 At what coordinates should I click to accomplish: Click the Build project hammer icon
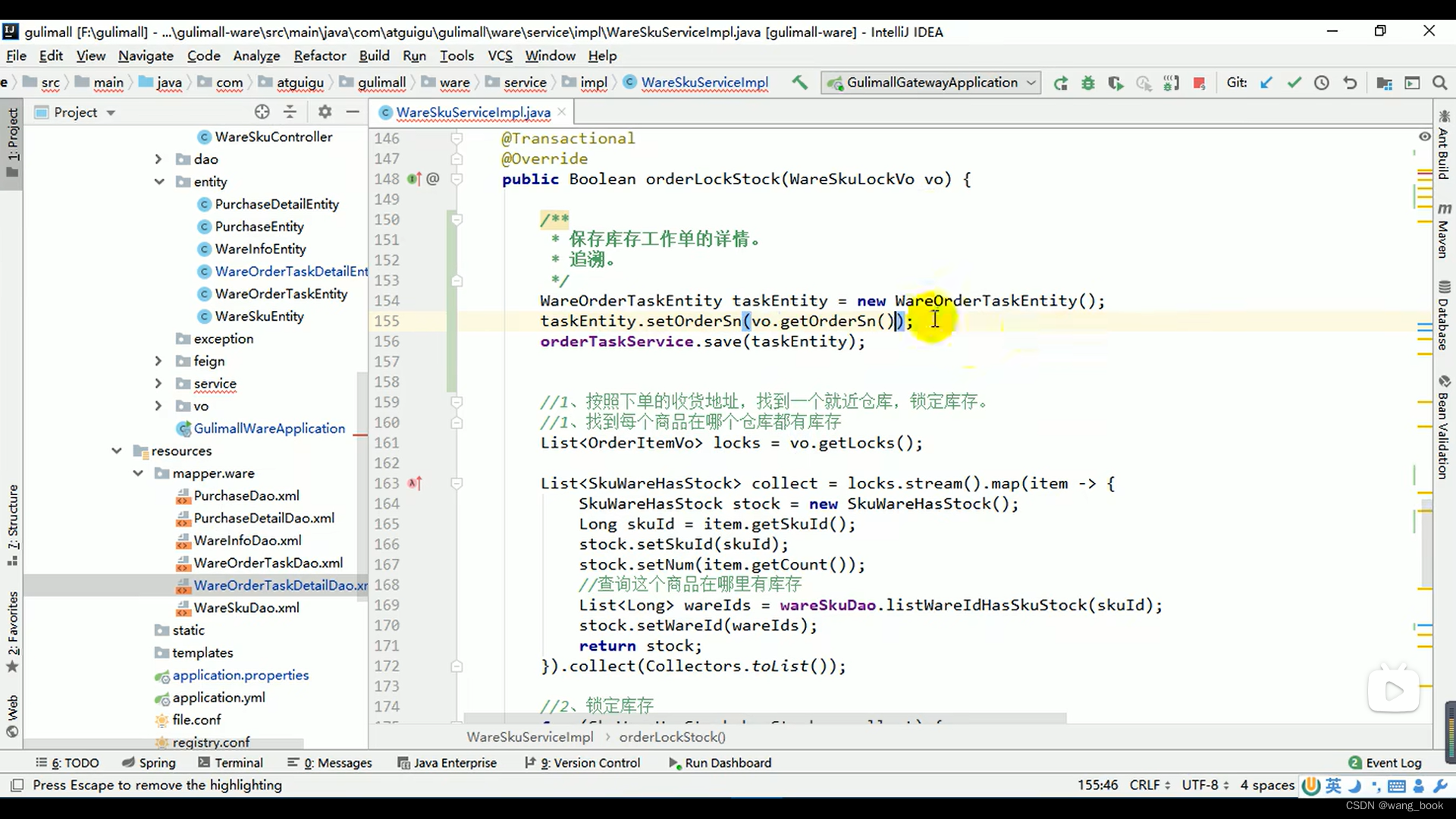coord(799,83)
